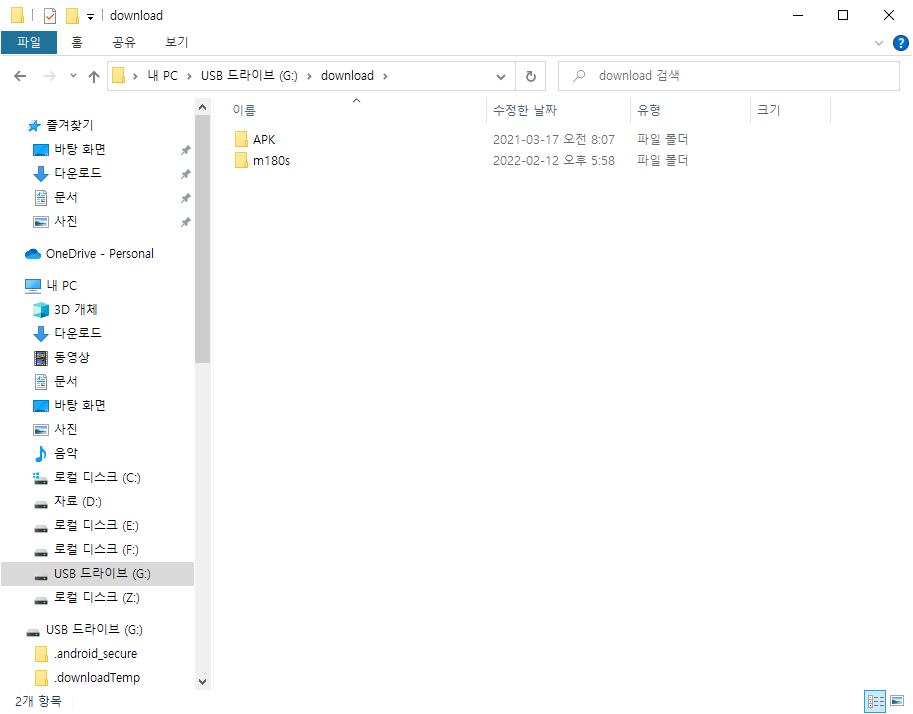The width and height of the screenshot is (913, 714).
Task: Select the APK folder
Action: coord(264,140)
